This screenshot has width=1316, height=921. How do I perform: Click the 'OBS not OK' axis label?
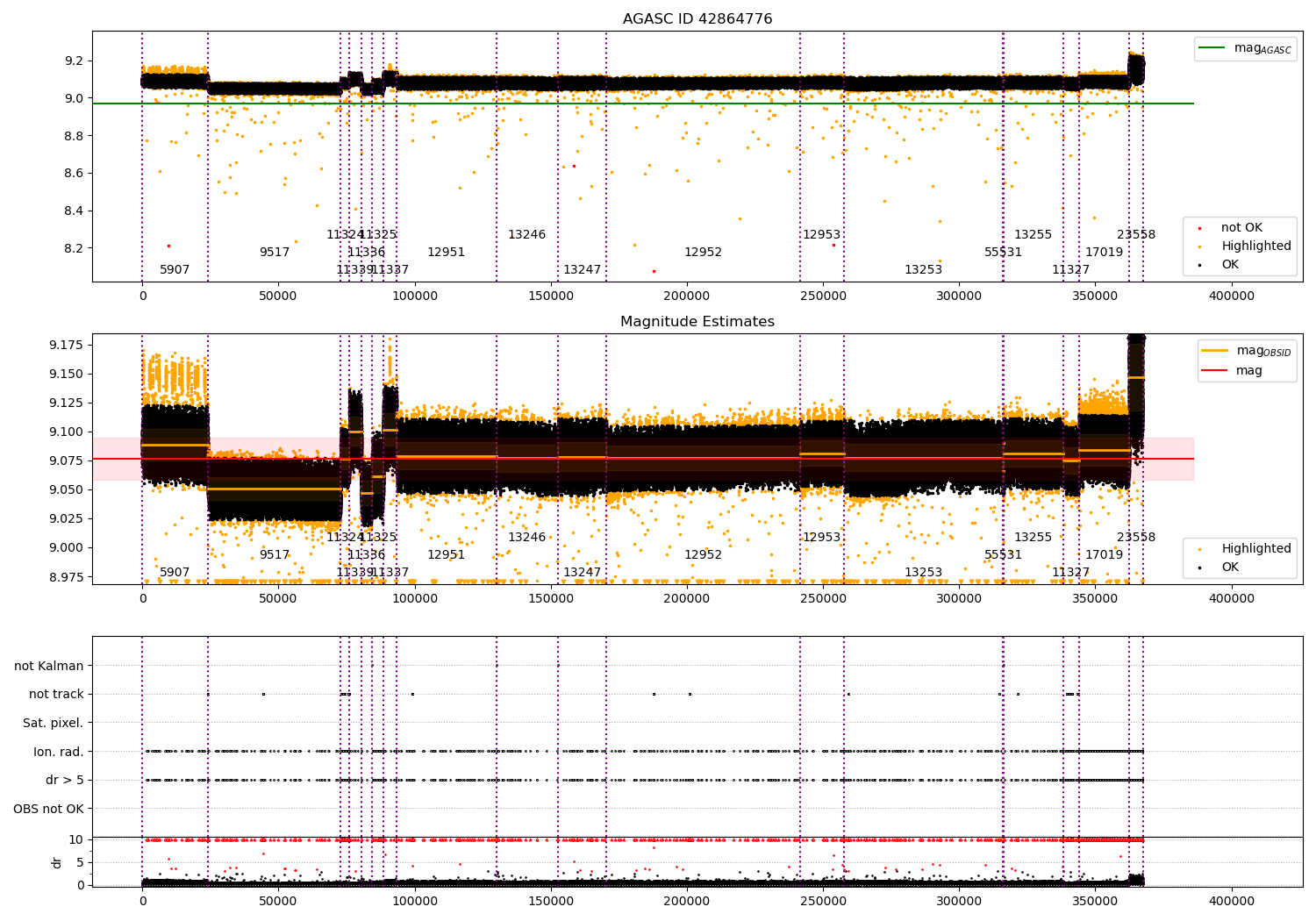(x=49, y=809)
